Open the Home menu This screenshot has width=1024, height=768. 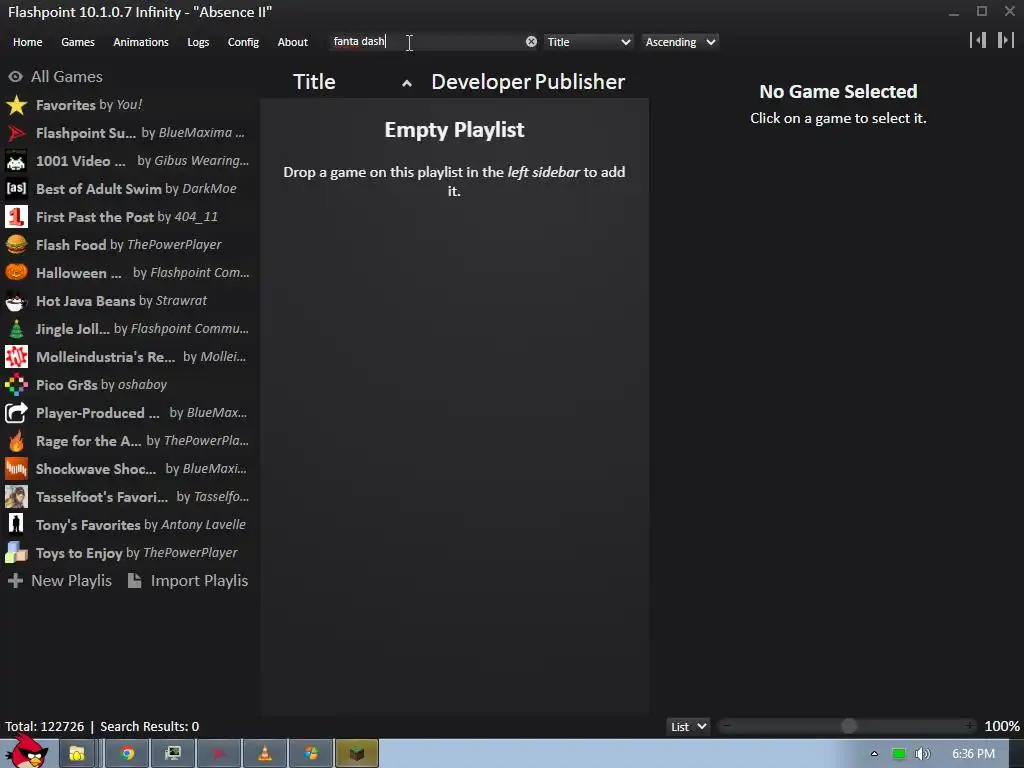coord(27,42)
